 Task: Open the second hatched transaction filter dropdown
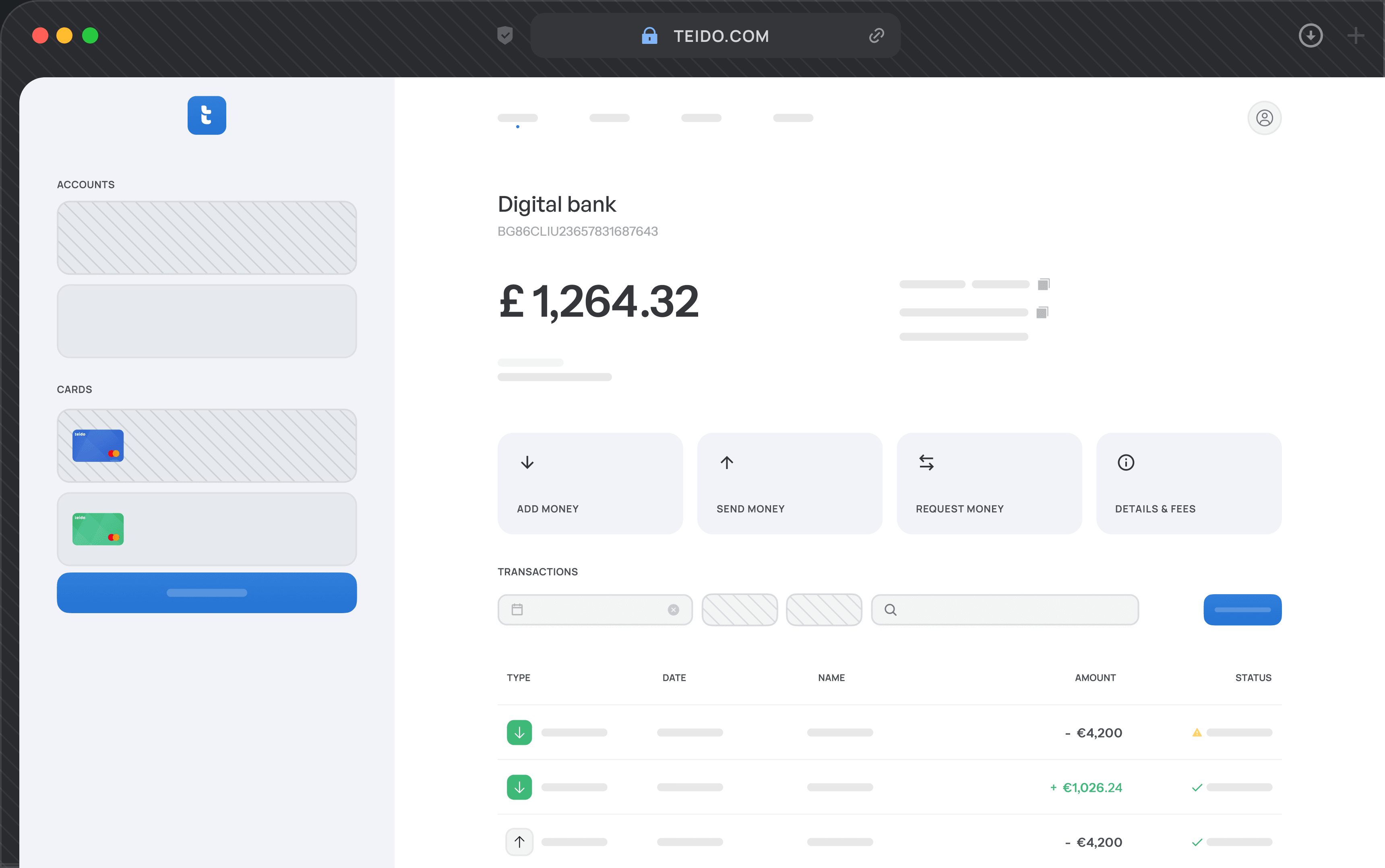point(824,610)
